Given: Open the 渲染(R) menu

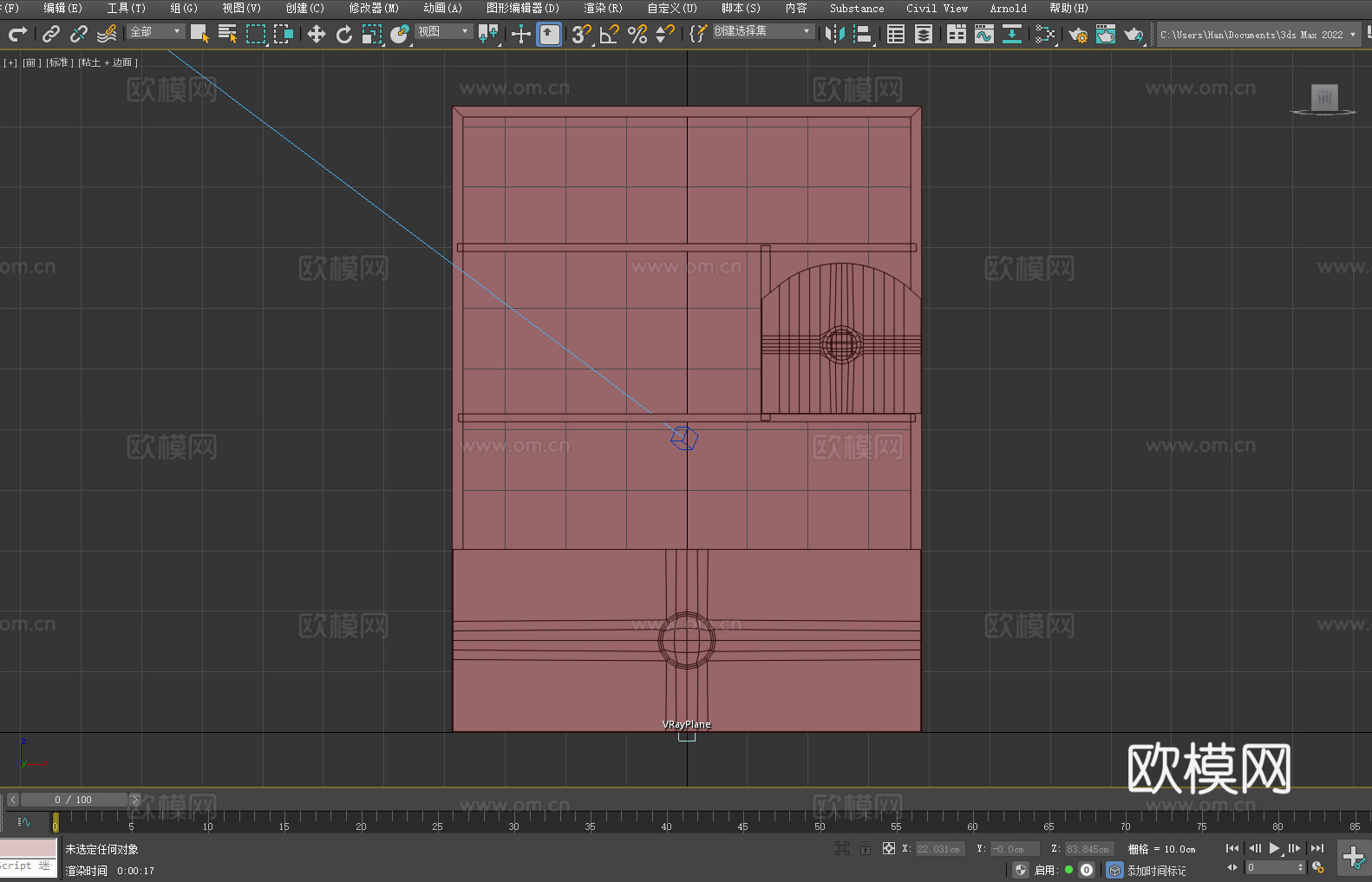Looking at the screenshot, I should [603, 8].
